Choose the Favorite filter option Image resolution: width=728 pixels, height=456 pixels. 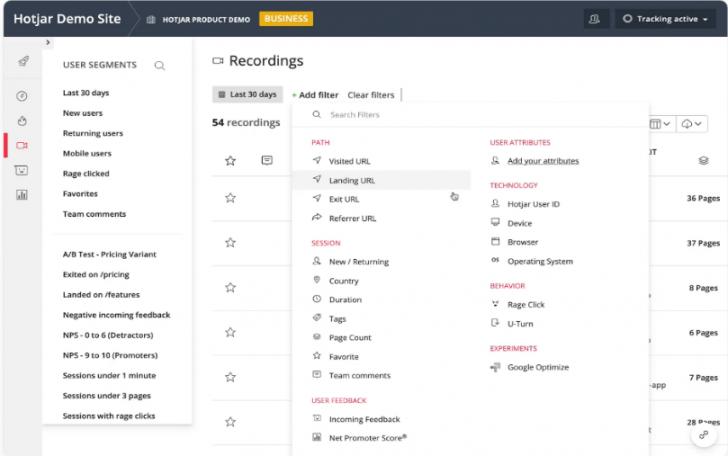point(343,357)
